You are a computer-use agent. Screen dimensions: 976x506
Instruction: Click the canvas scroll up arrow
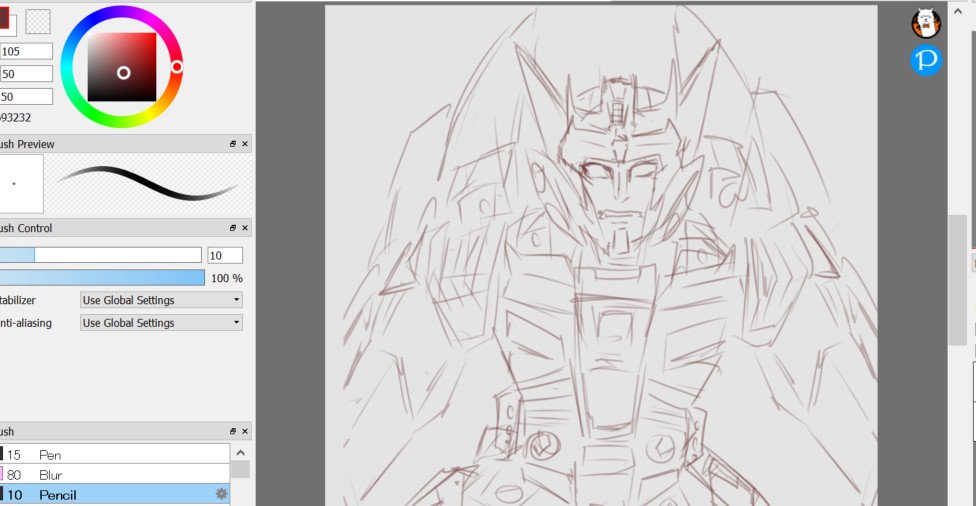[957, 11]
